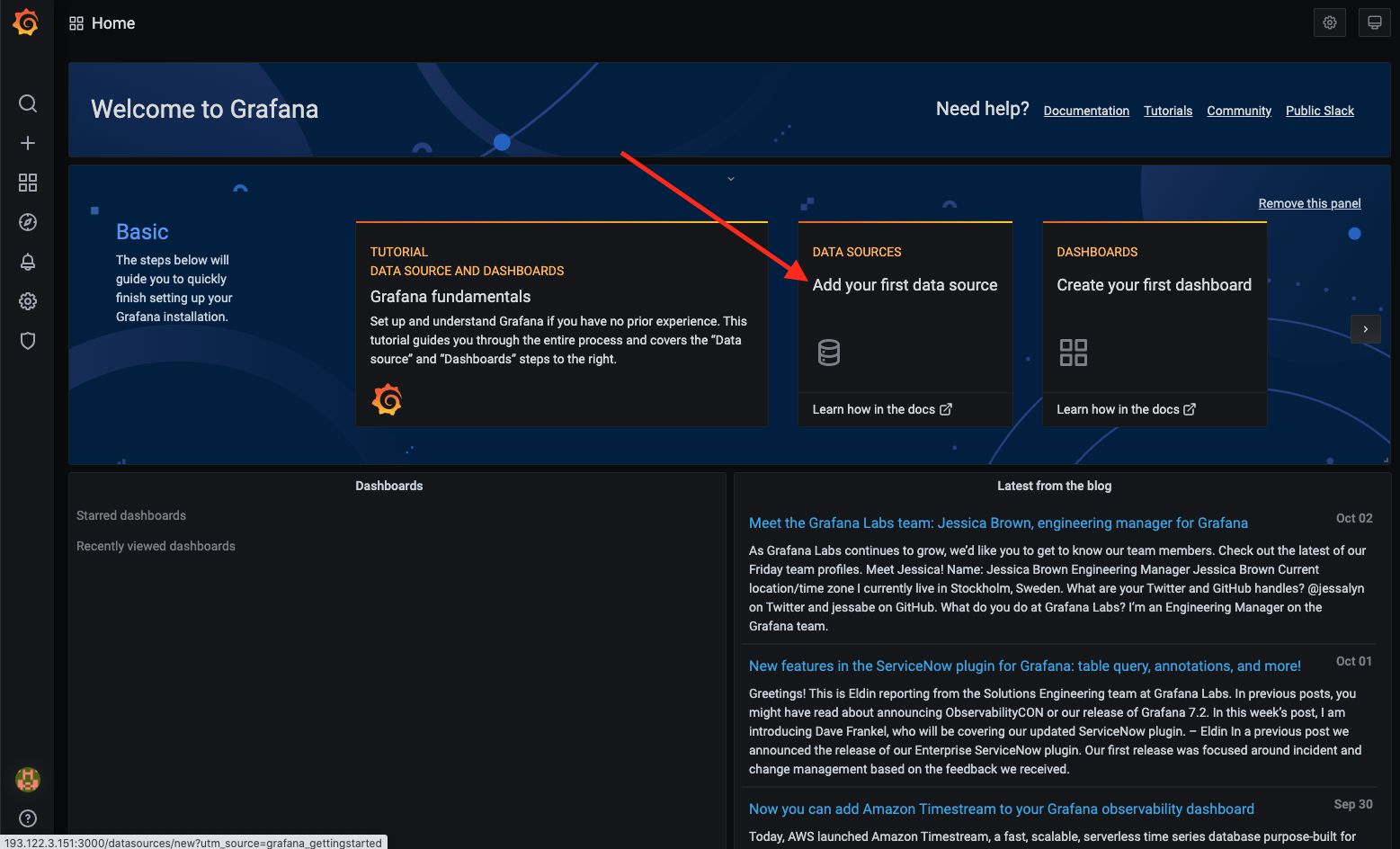This screenshot has width=1400, height=849.
Task: Click Create your first dashboard
Action: pos(1154,285)
